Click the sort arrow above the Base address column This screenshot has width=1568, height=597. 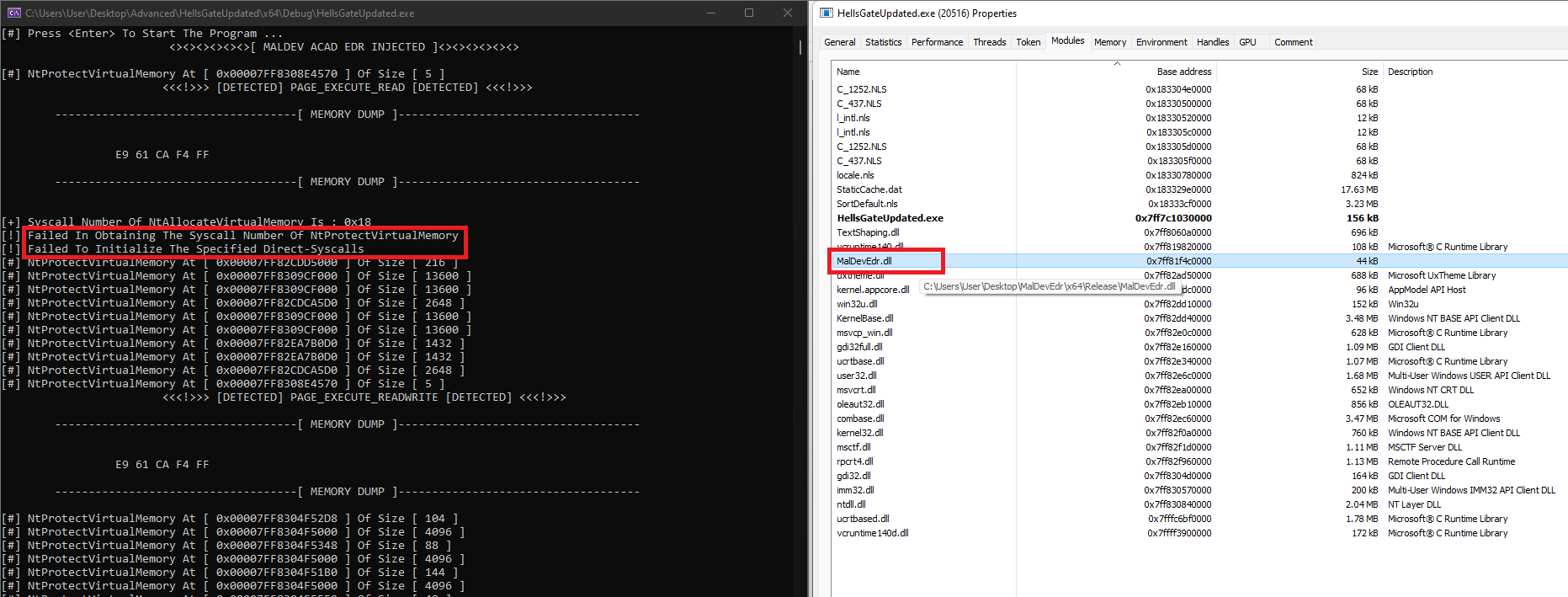tap(1117, 64)
